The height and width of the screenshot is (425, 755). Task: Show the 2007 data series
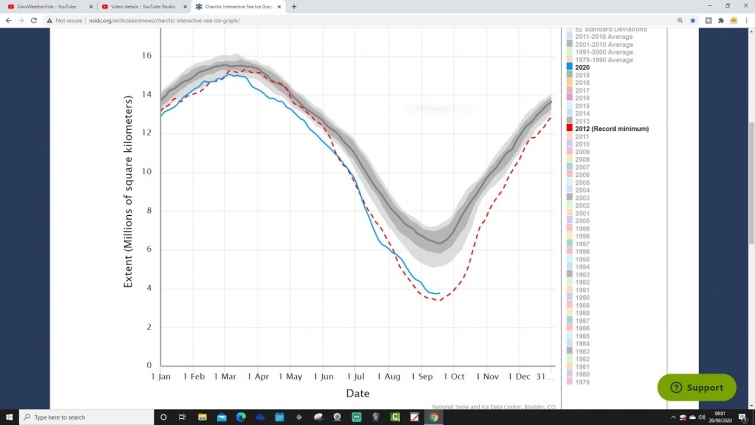click(x=581, y=168)
